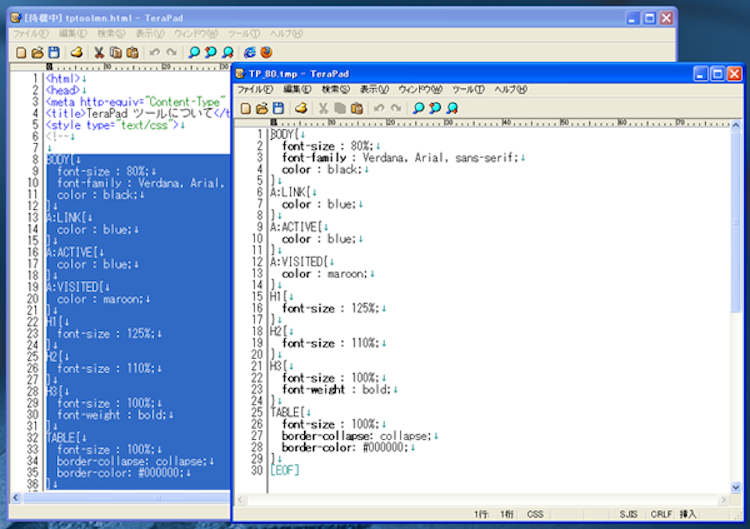Open Firefox browser icon in tptoolmn.html toolbar
The height and width of the screenshot is (529, 750).
[266, 52]
